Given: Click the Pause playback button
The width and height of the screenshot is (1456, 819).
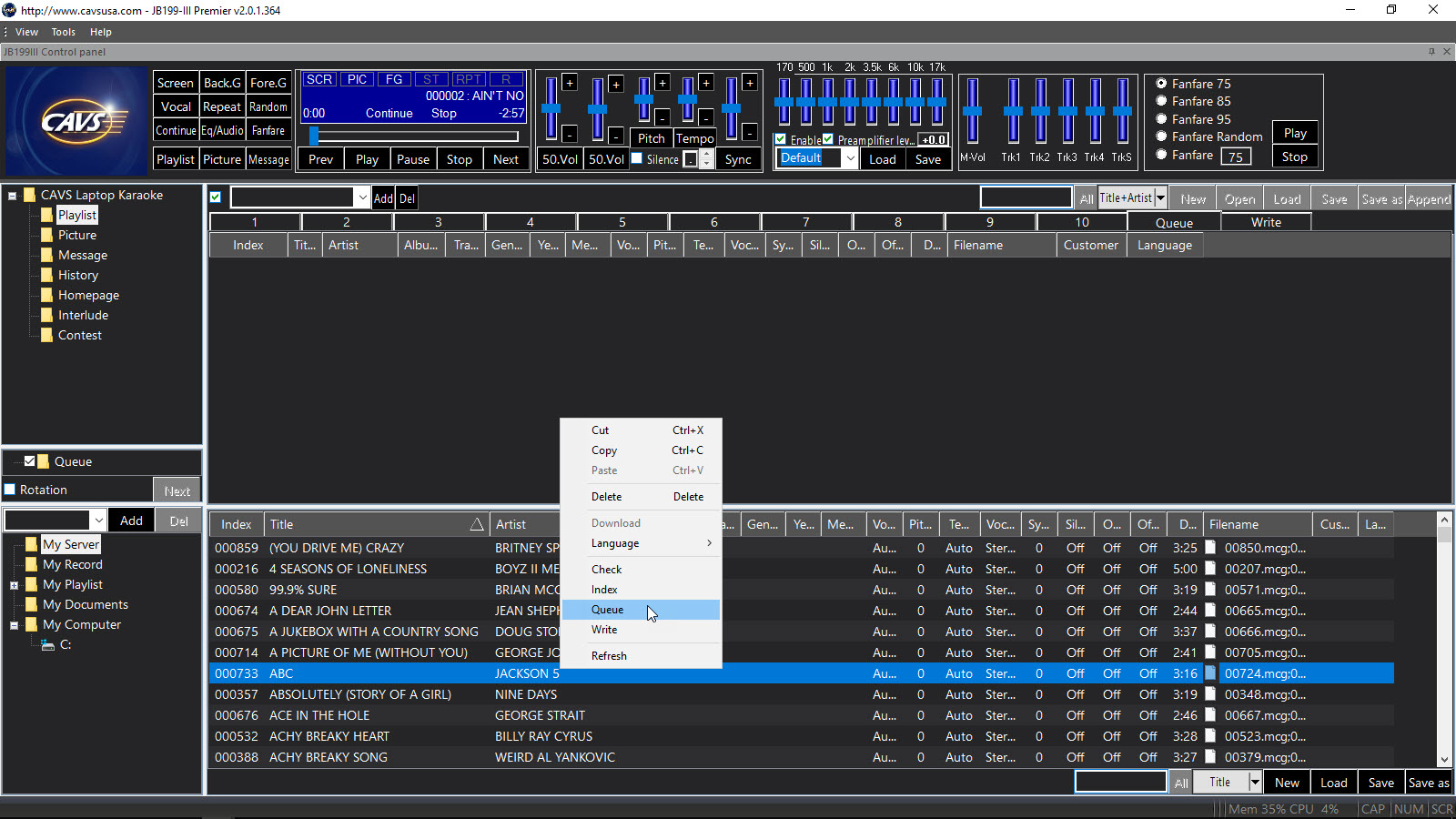Looking at the screenshot, I should pyautogui.click(x=413, y=159).
